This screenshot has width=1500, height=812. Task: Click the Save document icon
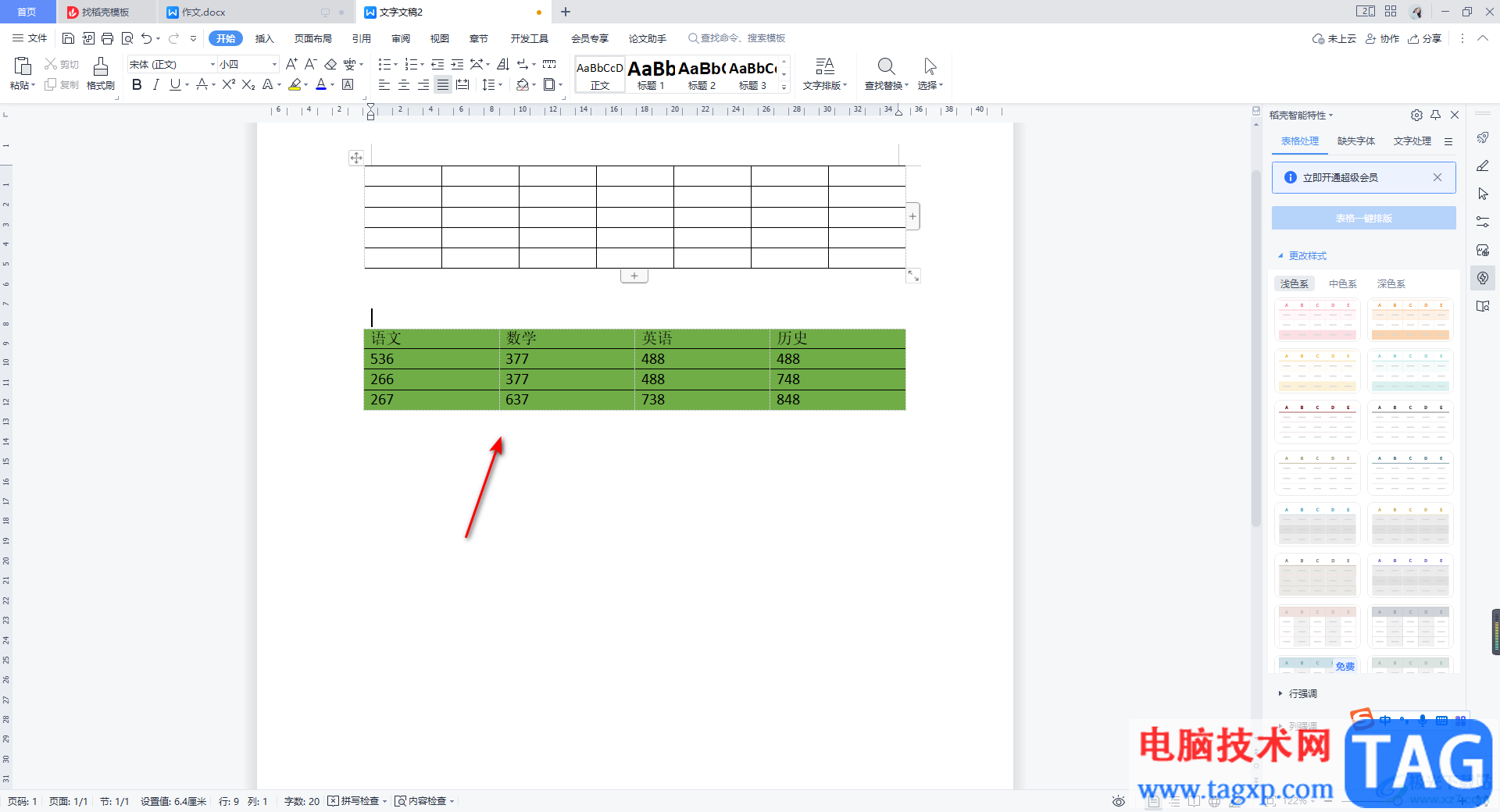click(x=68, y=38)
